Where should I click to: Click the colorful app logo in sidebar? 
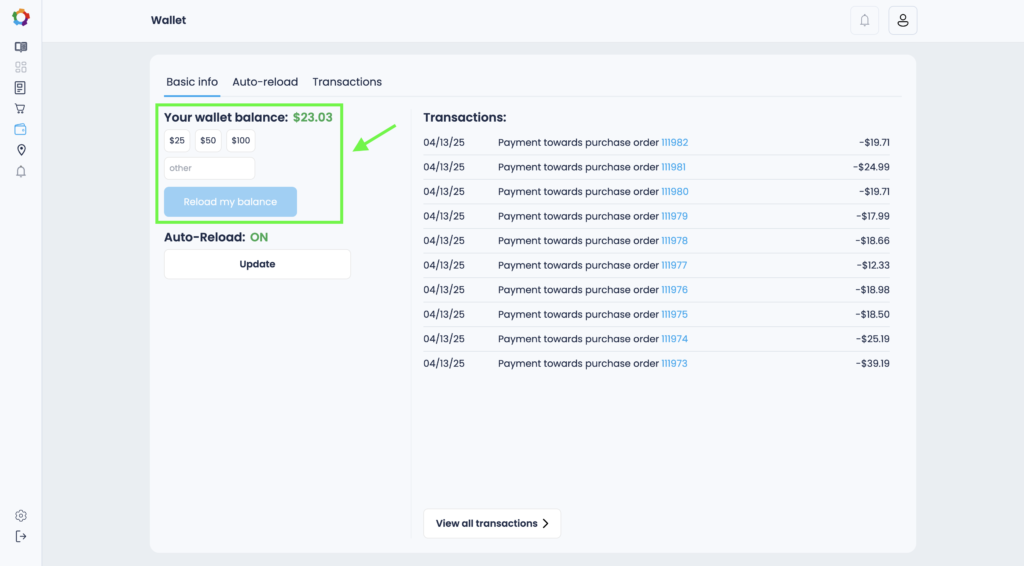click(21, 18)
